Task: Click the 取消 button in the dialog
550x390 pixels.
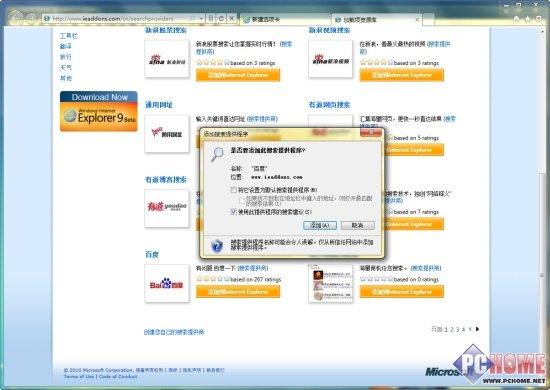Action: (x=357, y=225)
